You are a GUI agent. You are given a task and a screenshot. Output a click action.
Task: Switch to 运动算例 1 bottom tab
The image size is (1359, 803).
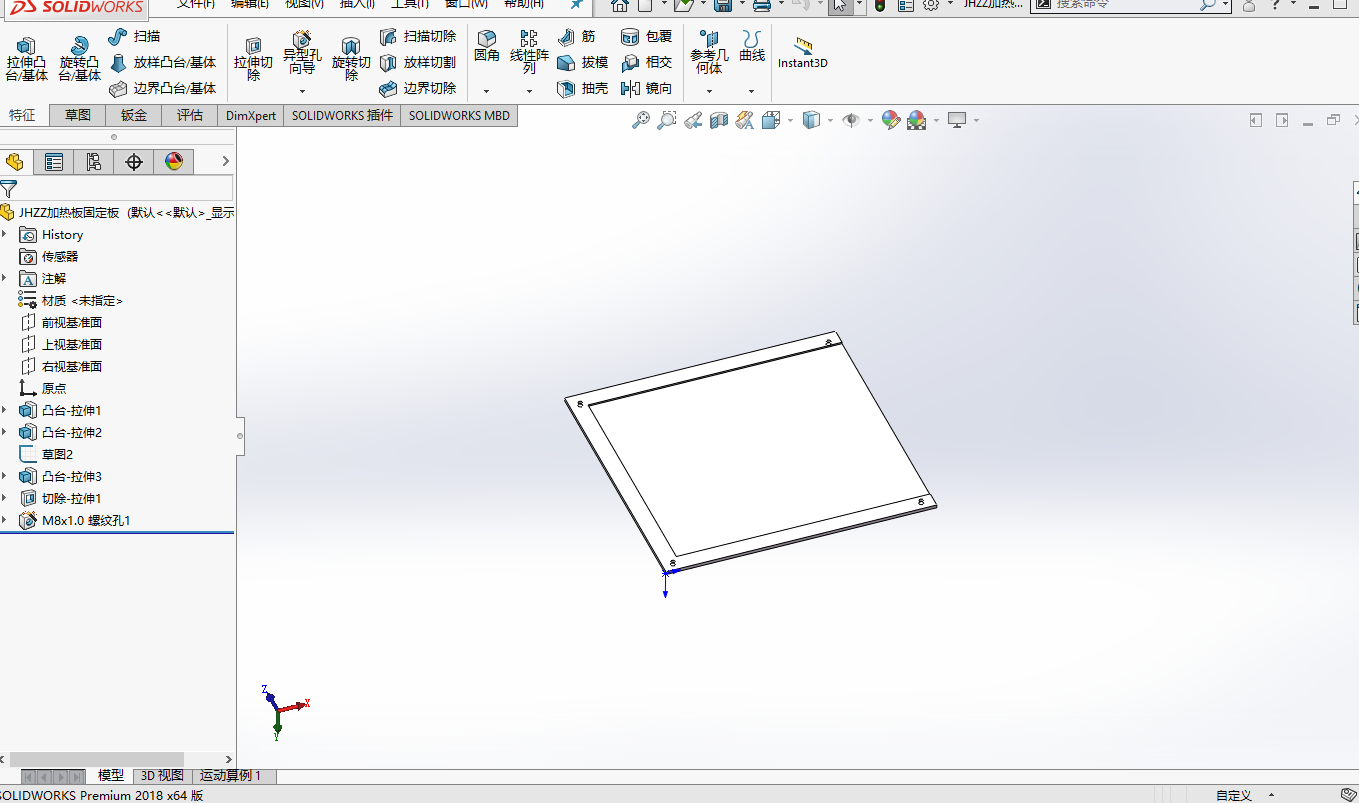(230, 776)
